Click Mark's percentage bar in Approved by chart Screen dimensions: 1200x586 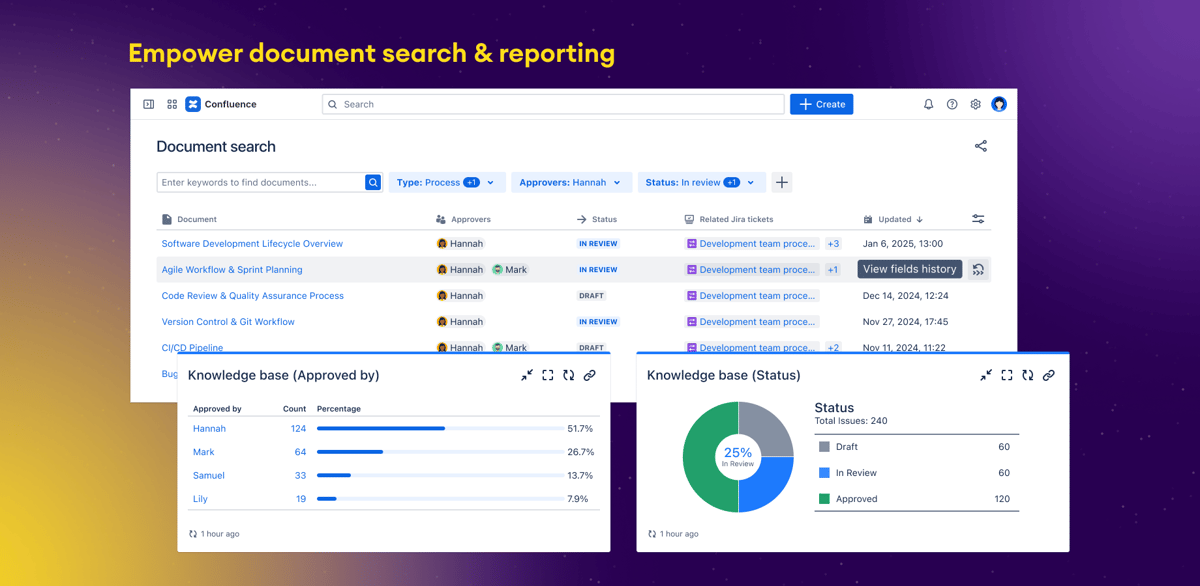tap(350, 452)
